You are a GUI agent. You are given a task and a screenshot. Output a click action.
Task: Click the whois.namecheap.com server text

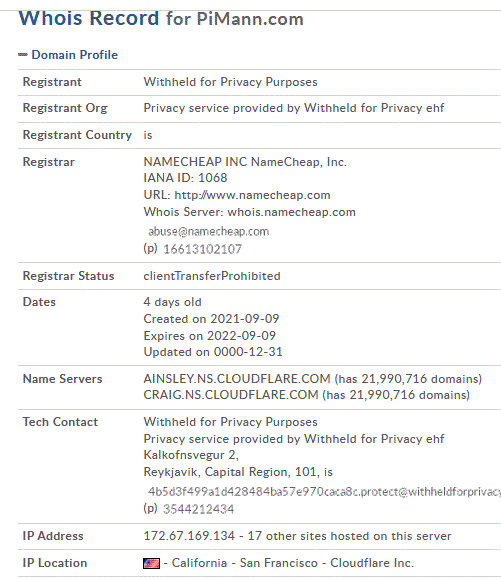coord(292,212)
